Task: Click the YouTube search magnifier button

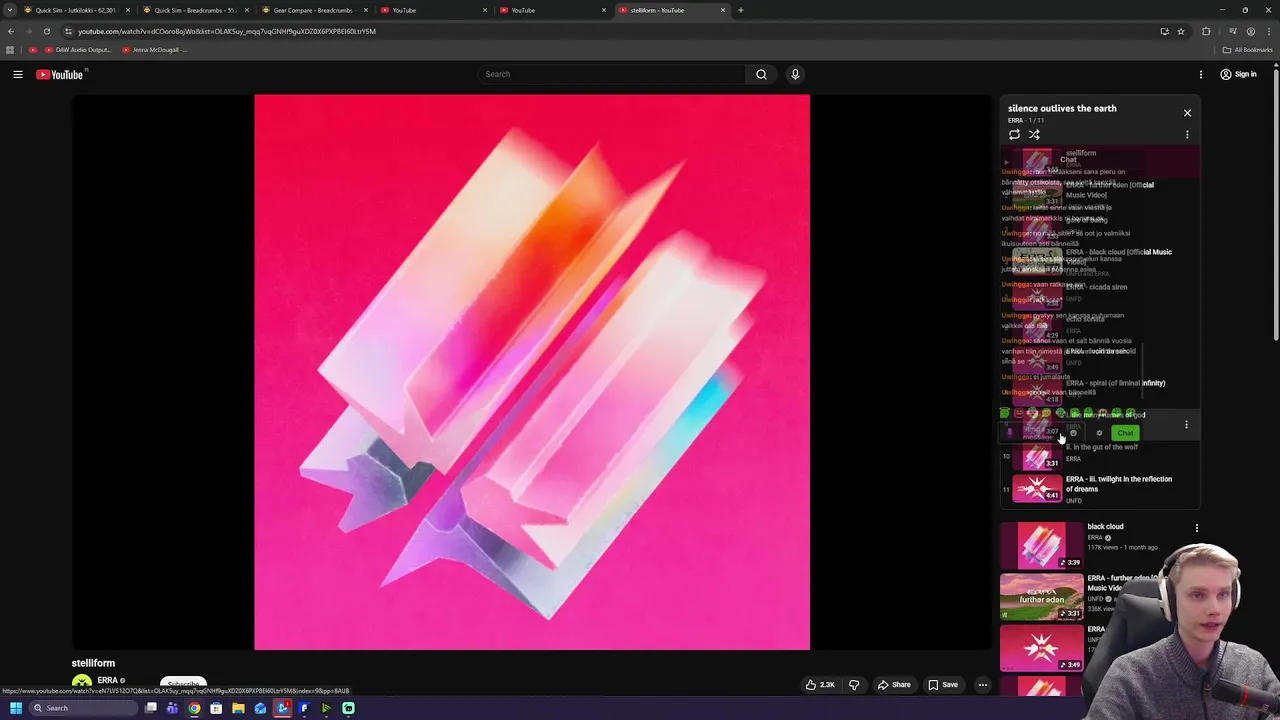Action: pos(761,74)
